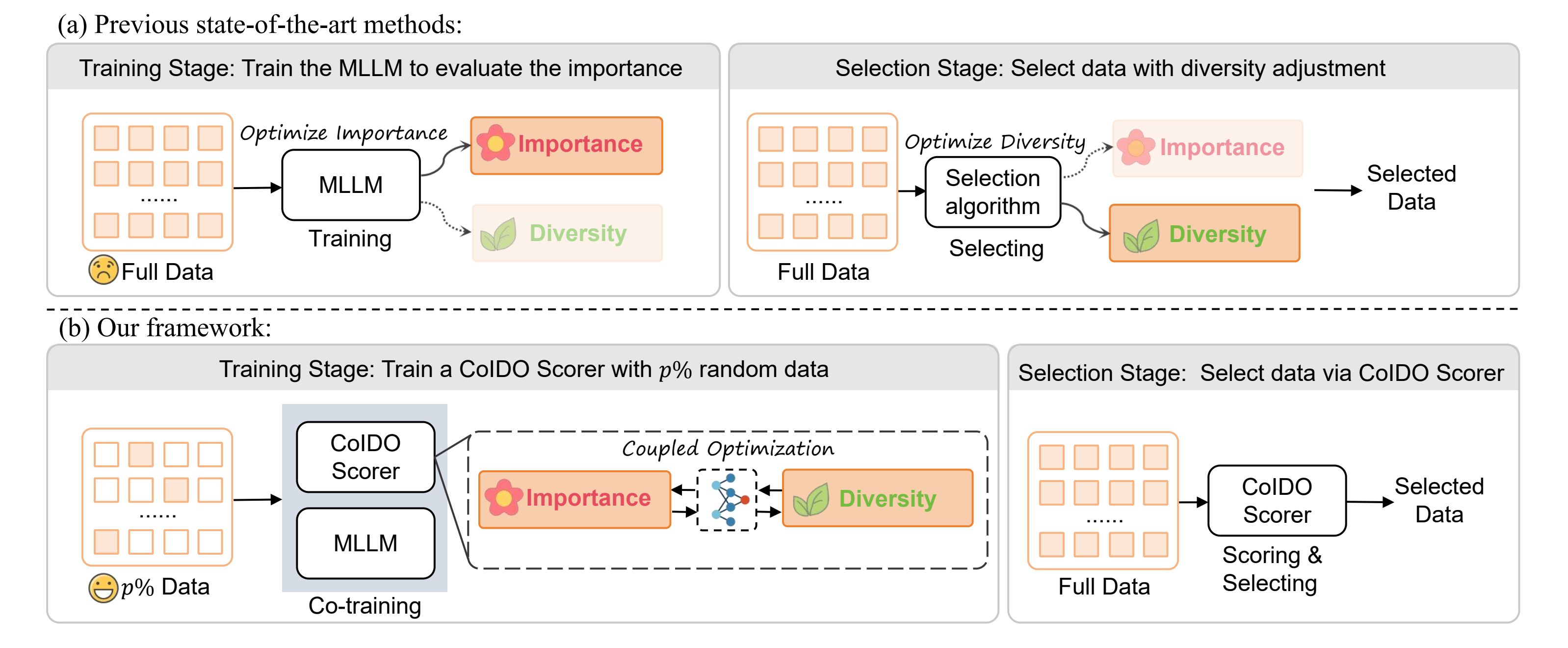1568x648 pixels.
Task: Click the CoIDO Scorer box above Scoring & Selecting
Action: pos(1277,501)
